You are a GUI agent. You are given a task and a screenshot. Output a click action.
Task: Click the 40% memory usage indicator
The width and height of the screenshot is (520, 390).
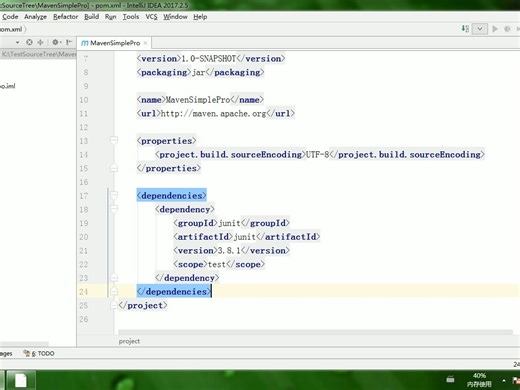click(x=479, y=380)
